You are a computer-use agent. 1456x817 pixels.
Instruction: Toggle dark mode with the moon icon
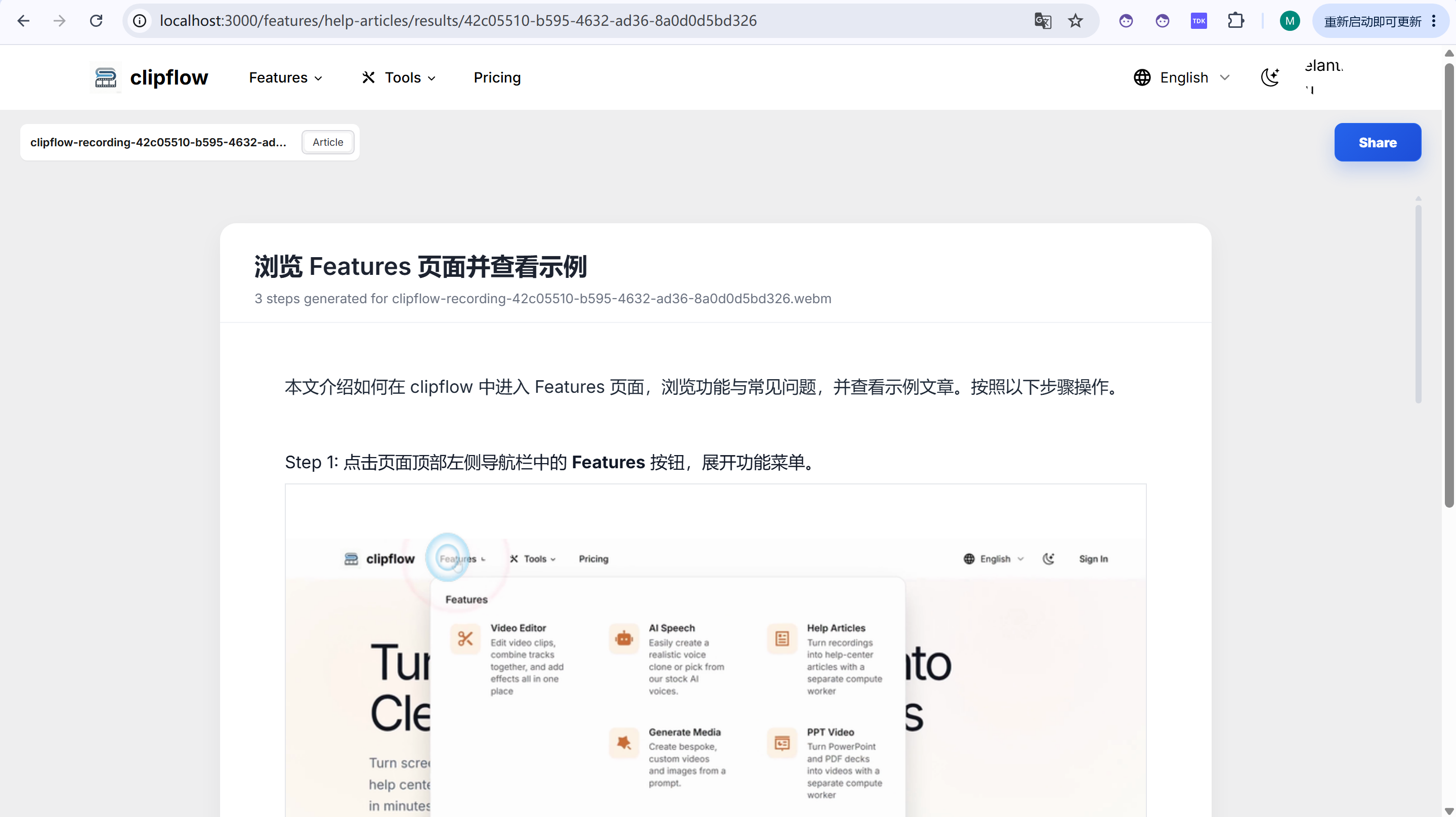point(1270,77)
